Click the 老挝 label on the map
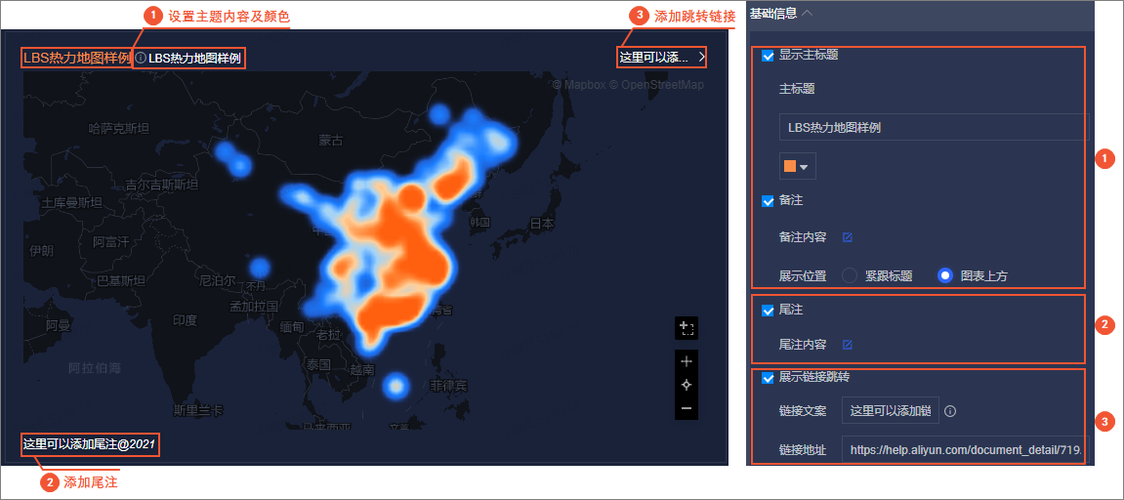Image resolution: width=1124 pixels, height=500 pixels. (328, 335)
